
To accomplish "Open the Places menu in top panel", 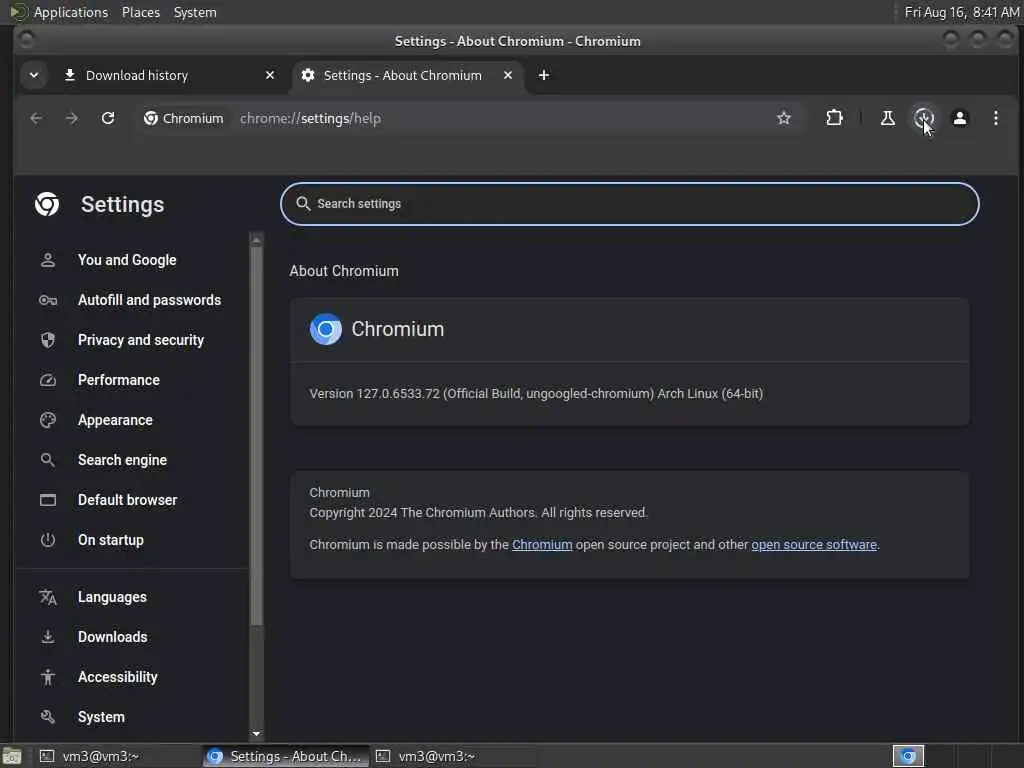I will [x=140, y=12].
